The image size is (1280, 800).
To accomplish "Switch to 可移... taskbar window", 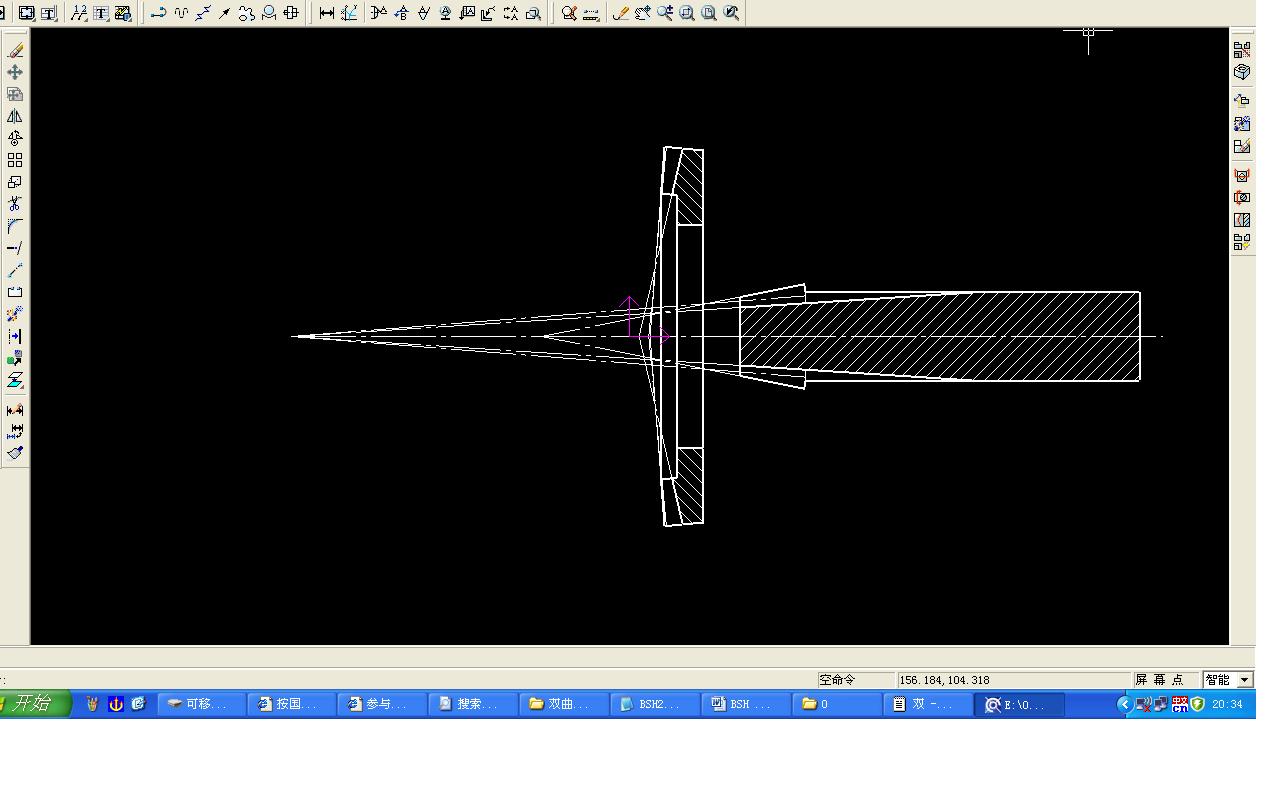I will (200, 704).
